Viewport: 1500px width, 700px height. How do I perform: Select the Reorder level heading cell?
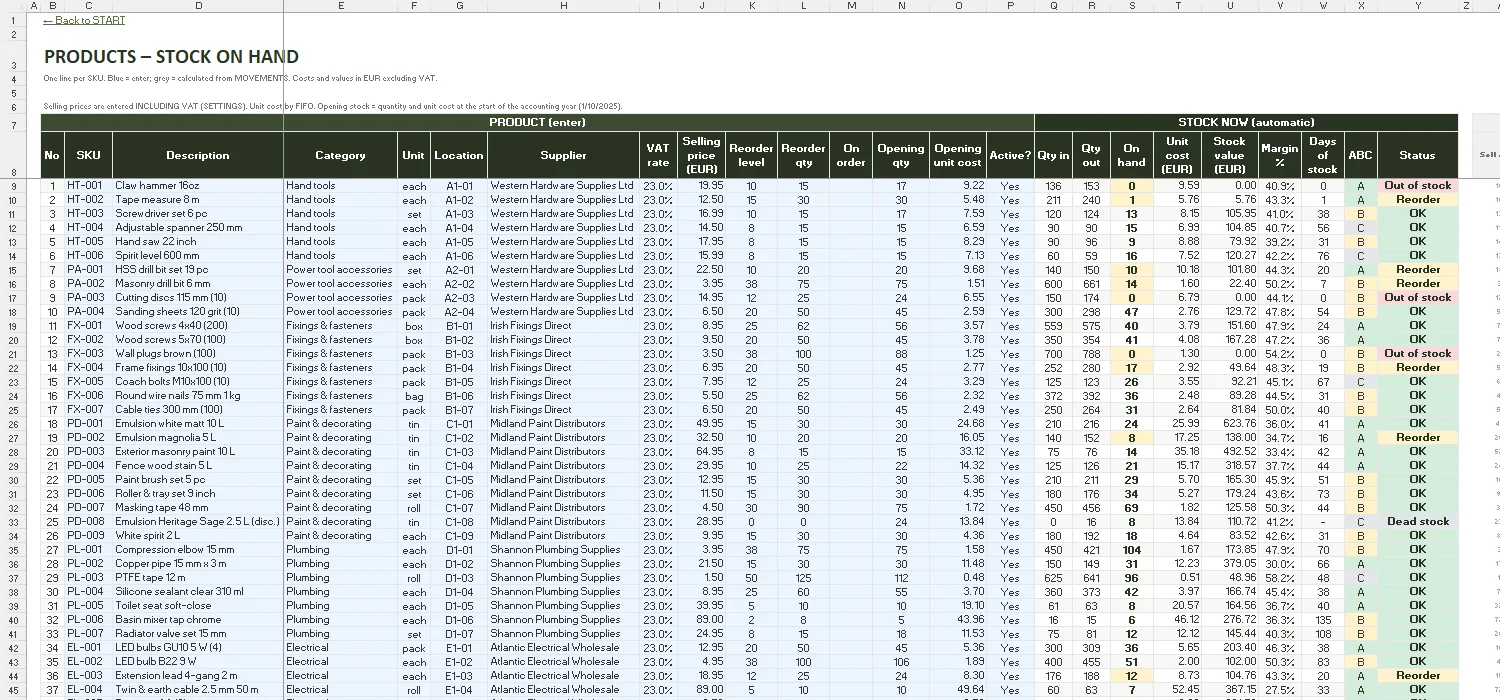pos(751,155)
